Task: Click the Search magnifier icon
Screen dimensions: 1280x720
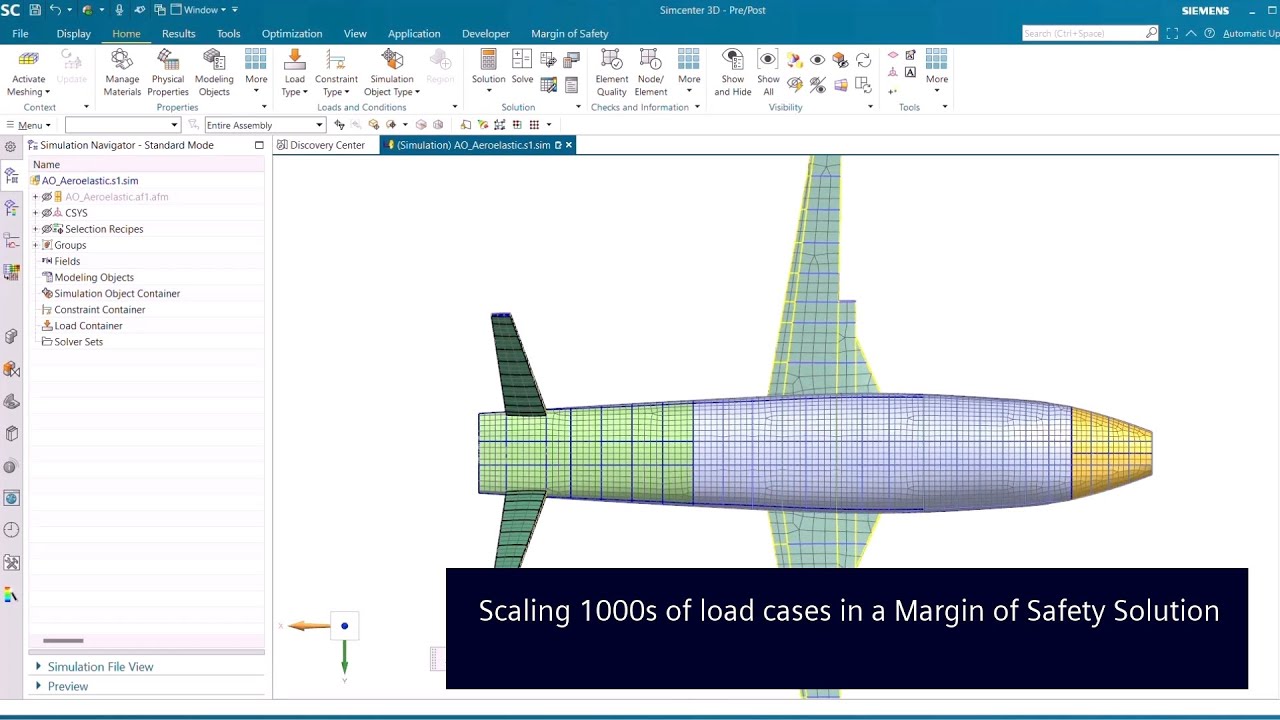Action: [1151, 33]
